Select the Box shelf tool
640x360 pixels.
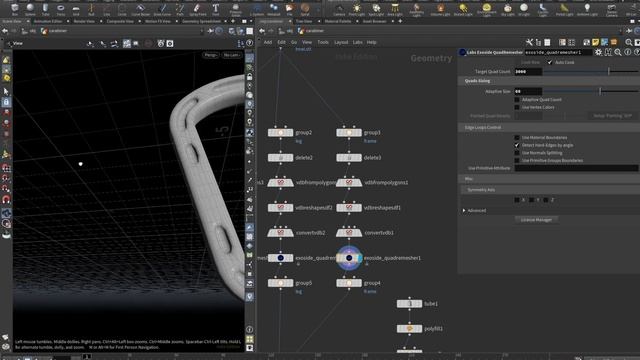[x=15, y=9]
